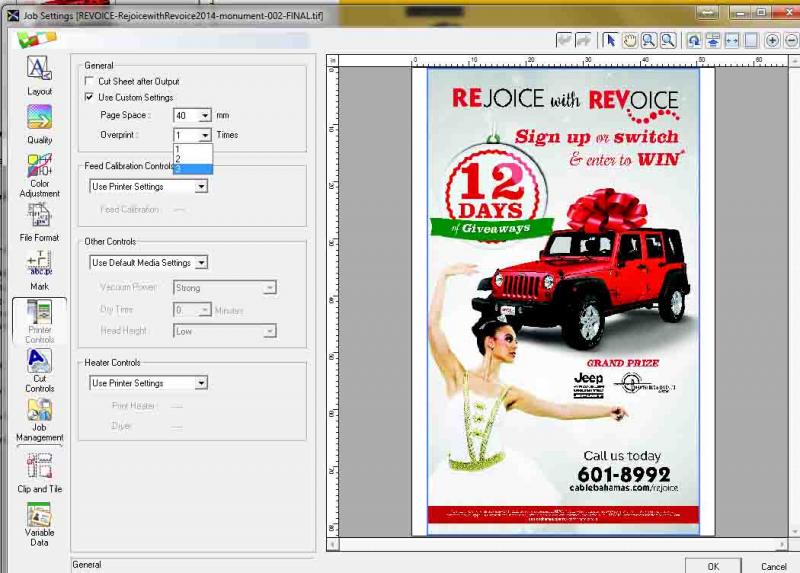Open the File Format panel

click(x=39, y=222)
